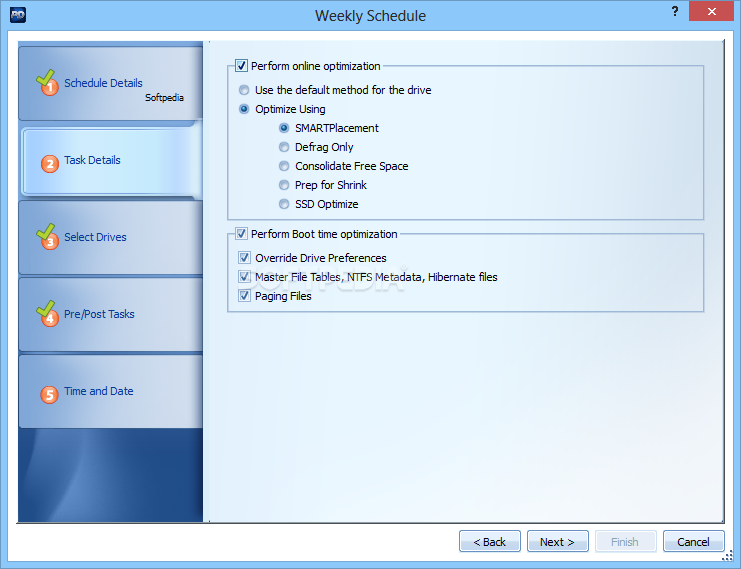Click the resize grip at dialog corner

(727, 556)
